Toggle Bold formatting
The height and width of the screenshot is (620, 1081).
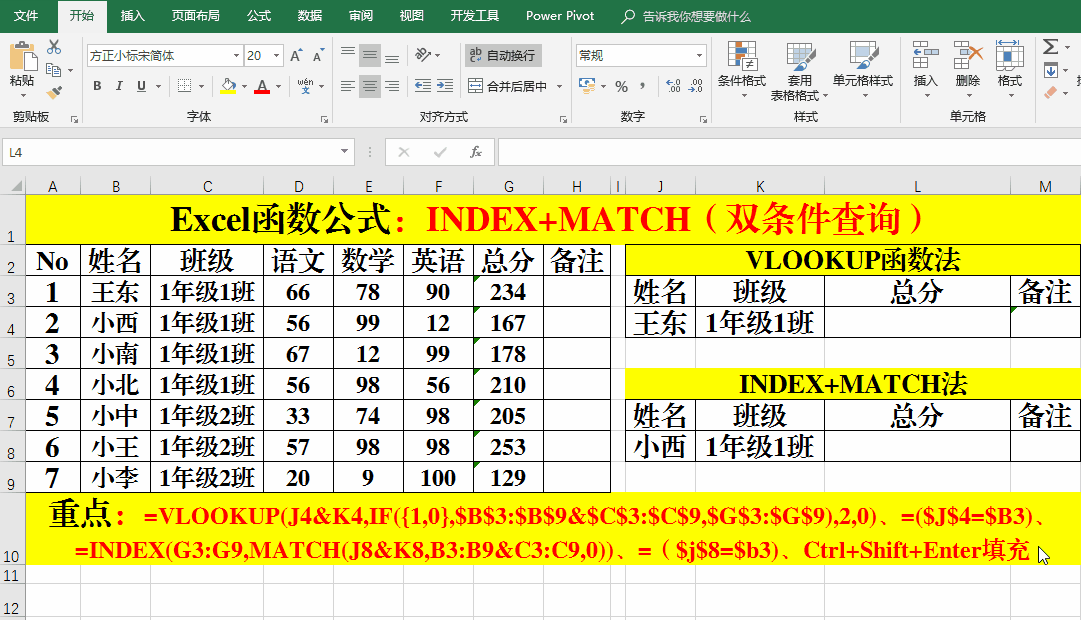(97, 86)
